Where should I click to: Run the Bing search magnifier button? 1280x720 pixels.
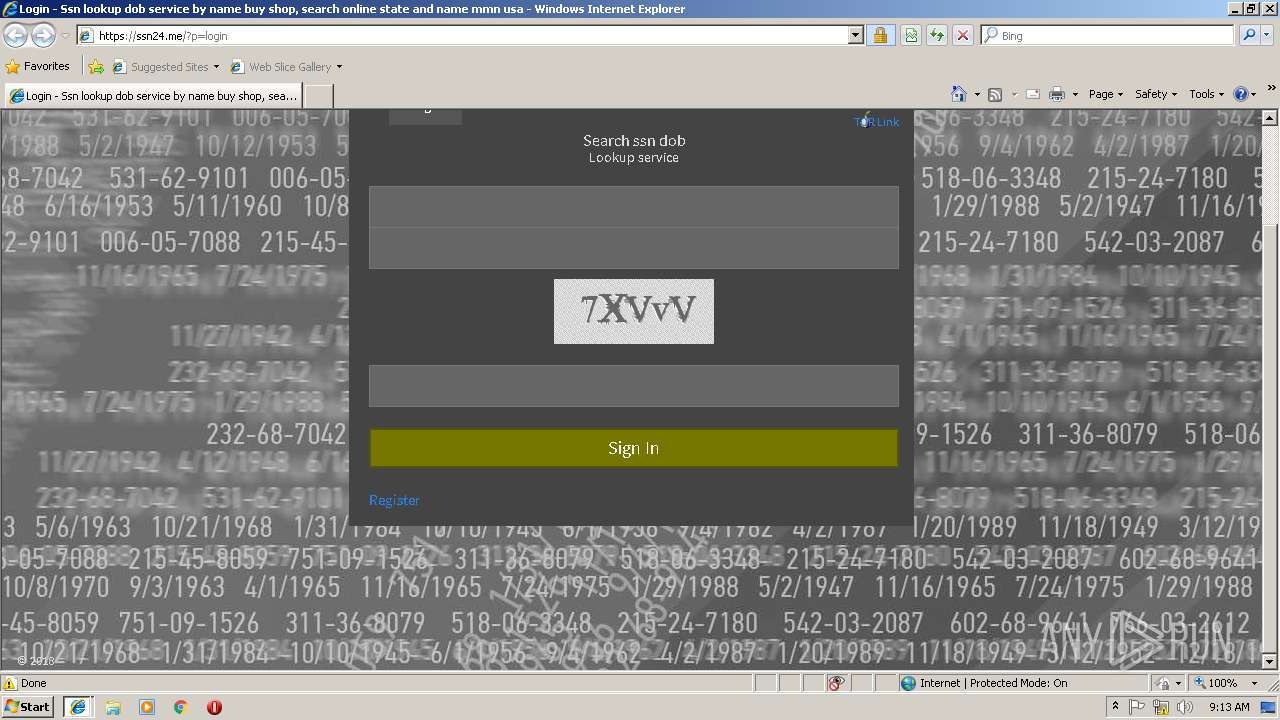click(1248, 36)
